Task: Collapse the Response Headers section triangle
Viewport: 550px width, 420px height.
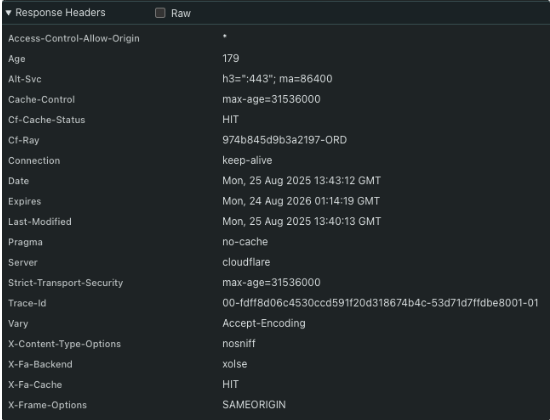Action: 8,13
